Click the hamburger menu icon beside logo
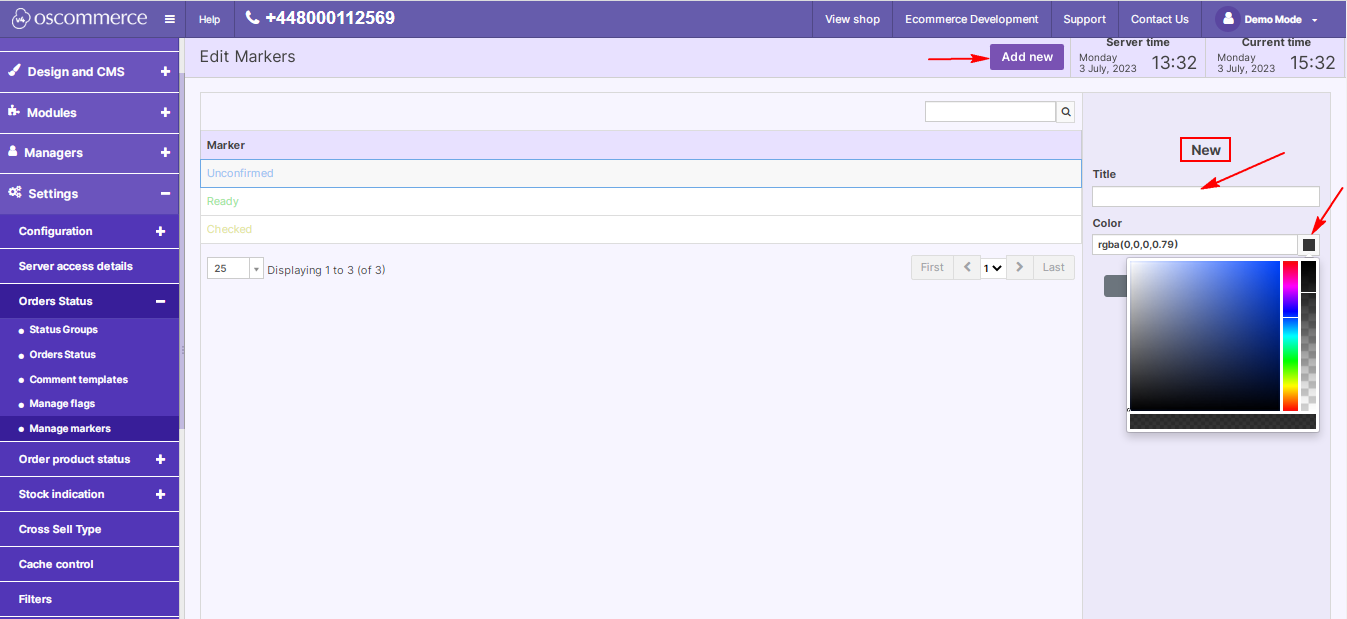This screenshot has width=1347, height=619. [x=169, y=19]
